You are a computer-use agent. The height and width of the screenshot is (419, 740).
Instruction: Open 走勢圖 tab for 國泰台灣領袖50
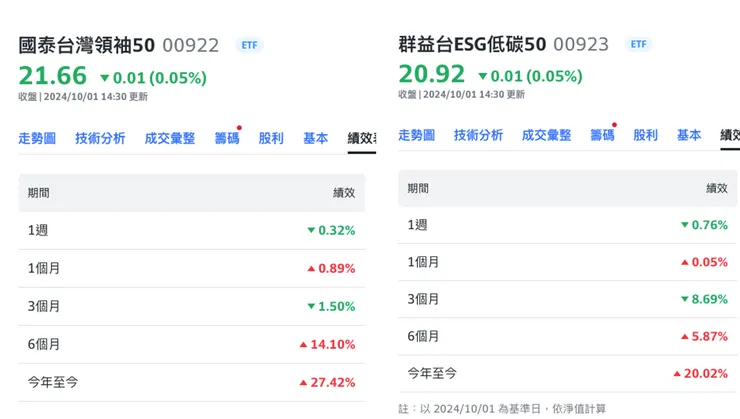37,138
